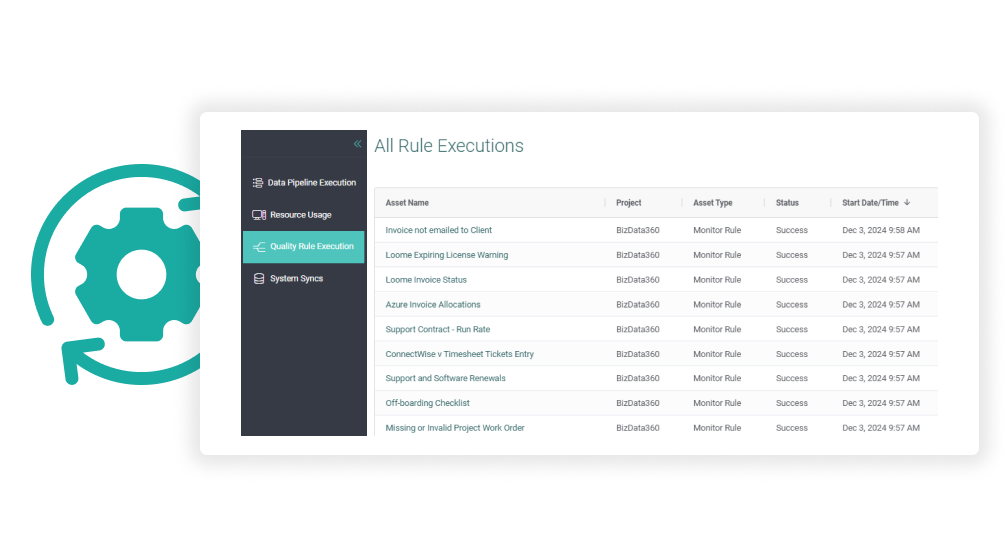Image resolution: width=1005 pixels, height=559 pixels.
Task: Click the System Syncs database icon
Action: (259, 278)
